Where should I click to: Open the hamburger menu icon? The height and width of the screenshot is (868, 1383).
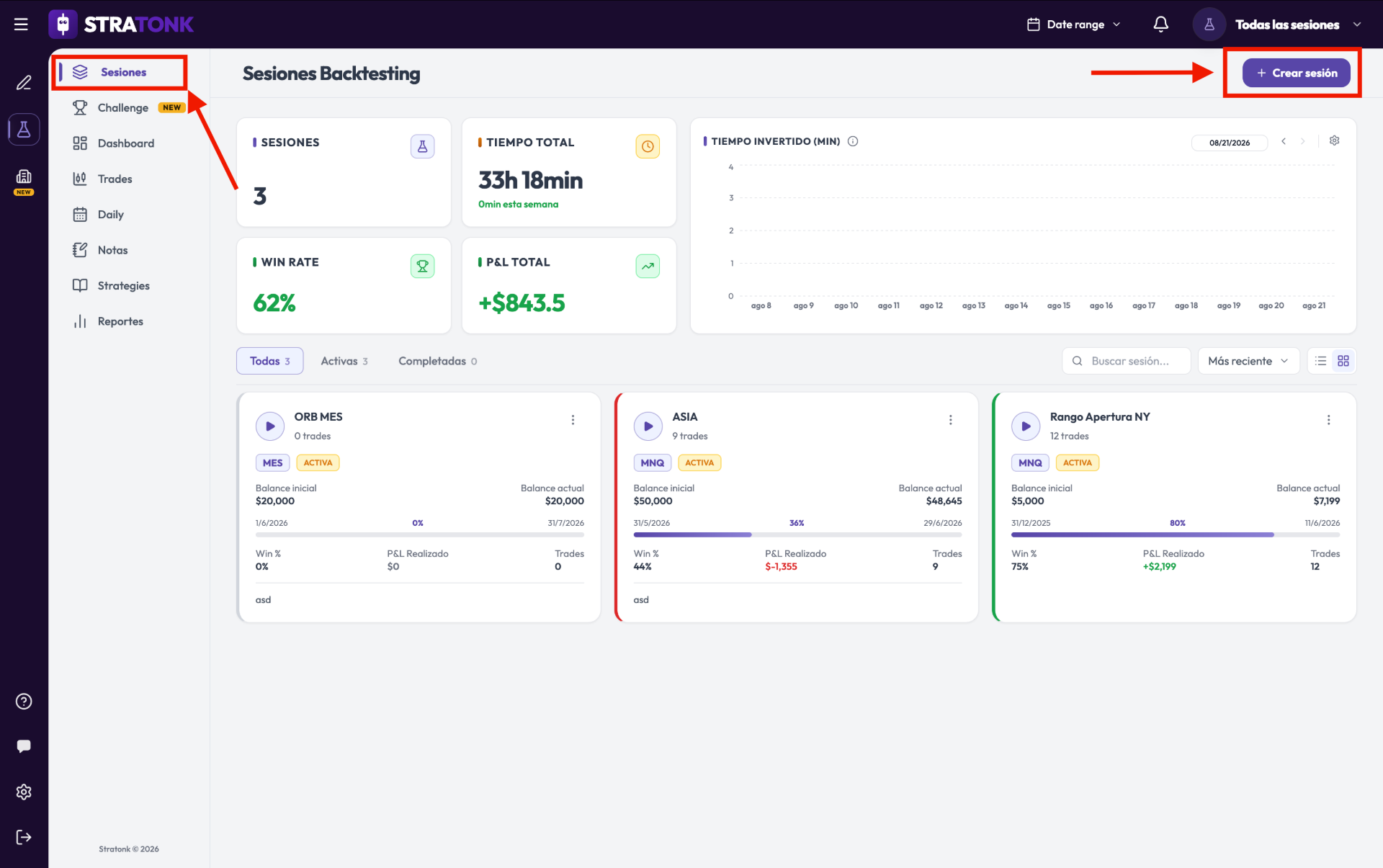[21, 24]
